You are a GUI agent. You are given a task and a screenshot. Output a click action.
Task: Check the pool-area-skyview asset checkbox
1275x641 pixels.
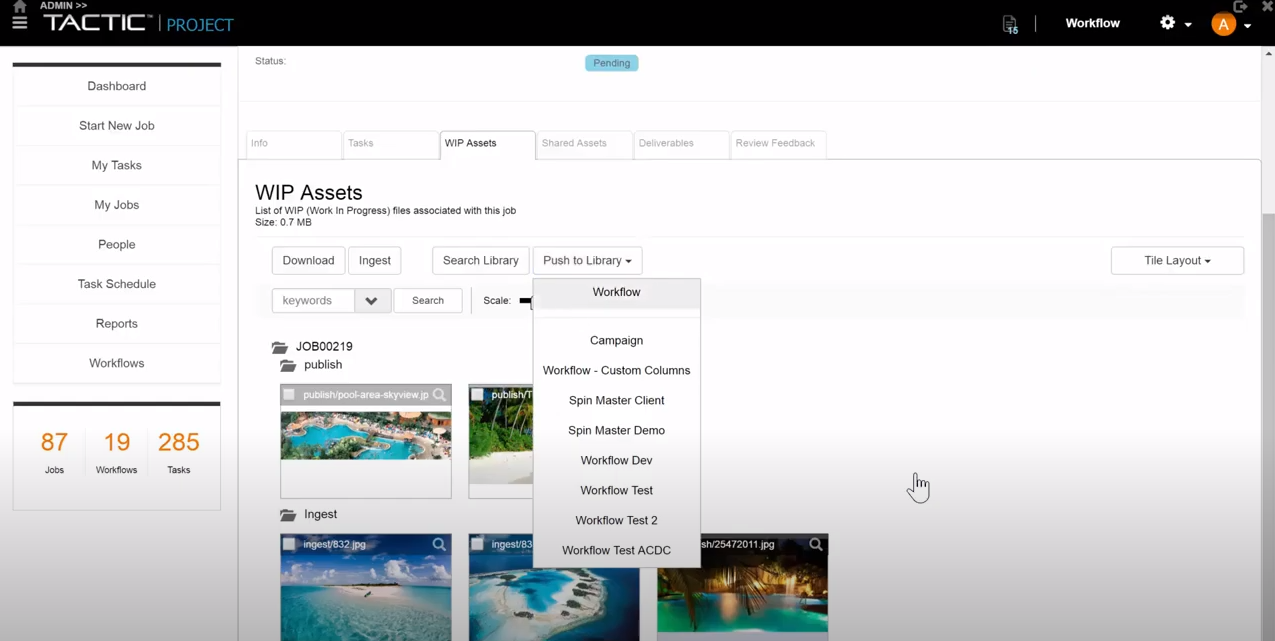click(x=289, y=394)
